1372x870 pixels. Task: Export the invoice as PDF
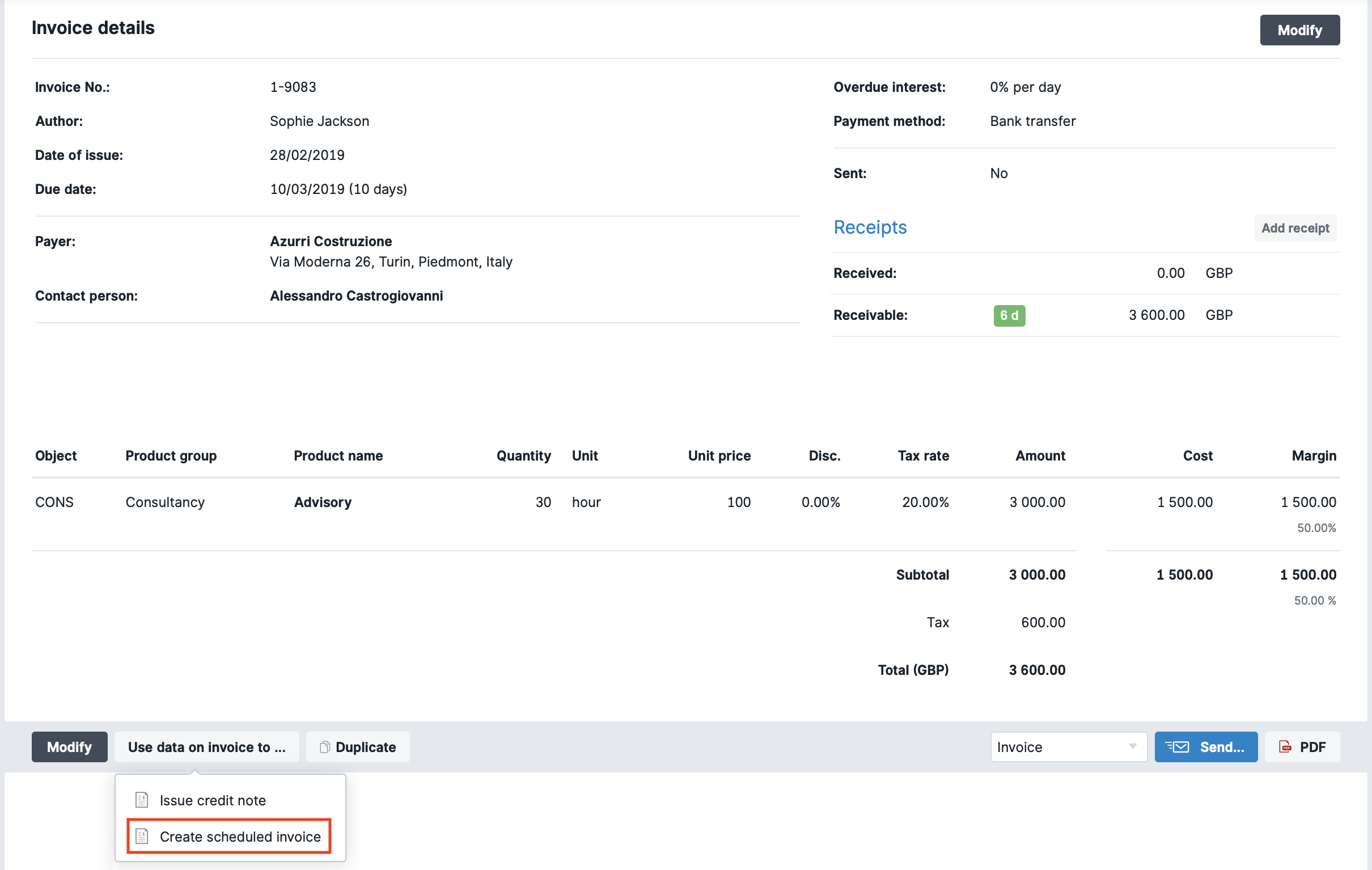tap(1302, 747)
